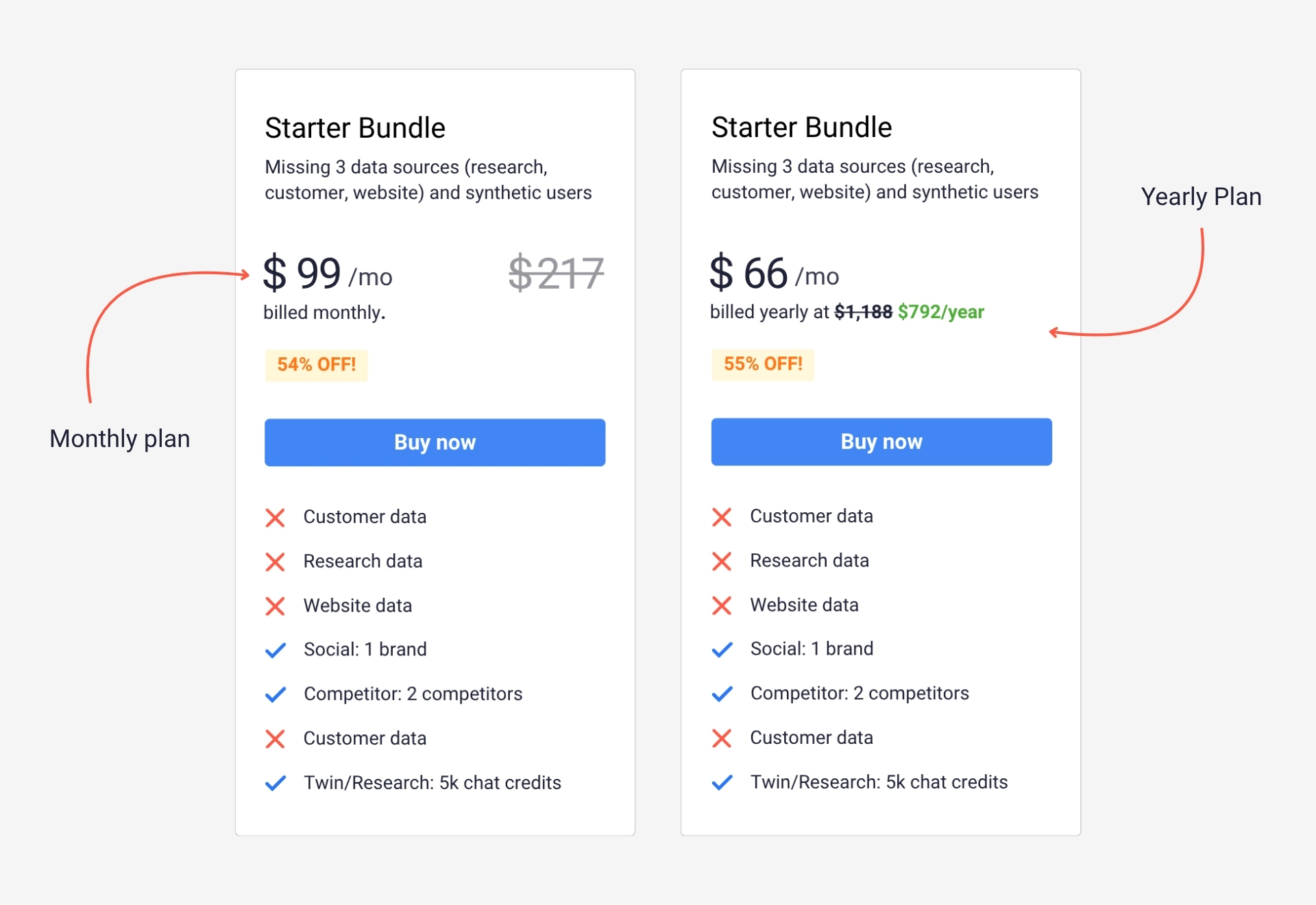Viewport: 1316px width, 905px height.
Task: Click checkmark beside Twin/Research, monthly card
Action: (x=275, y=783)
